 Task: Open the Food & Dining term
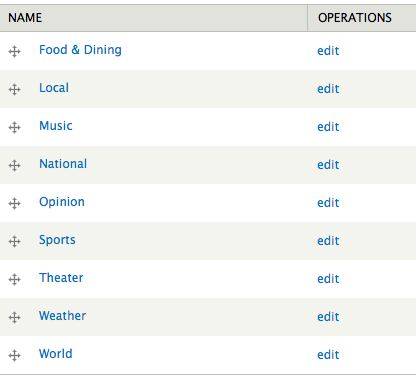(x=80, y=50)
